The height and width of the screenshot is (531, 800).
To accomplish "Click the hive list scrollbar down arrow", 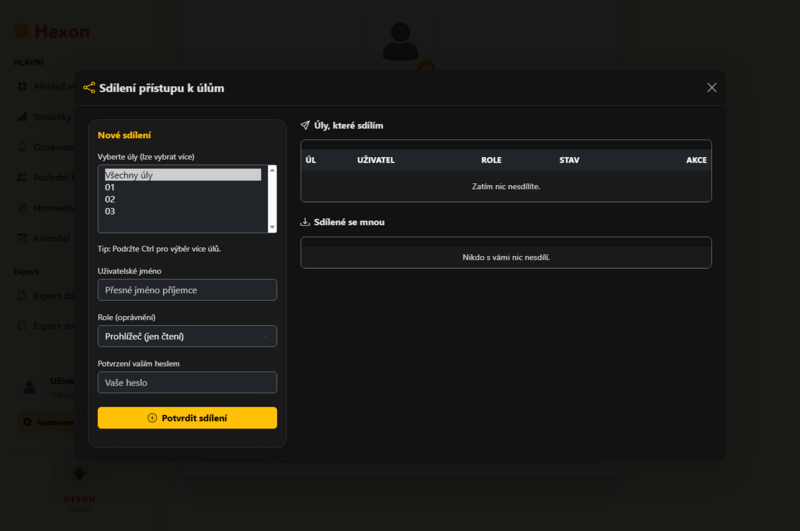I will (272, 227).
